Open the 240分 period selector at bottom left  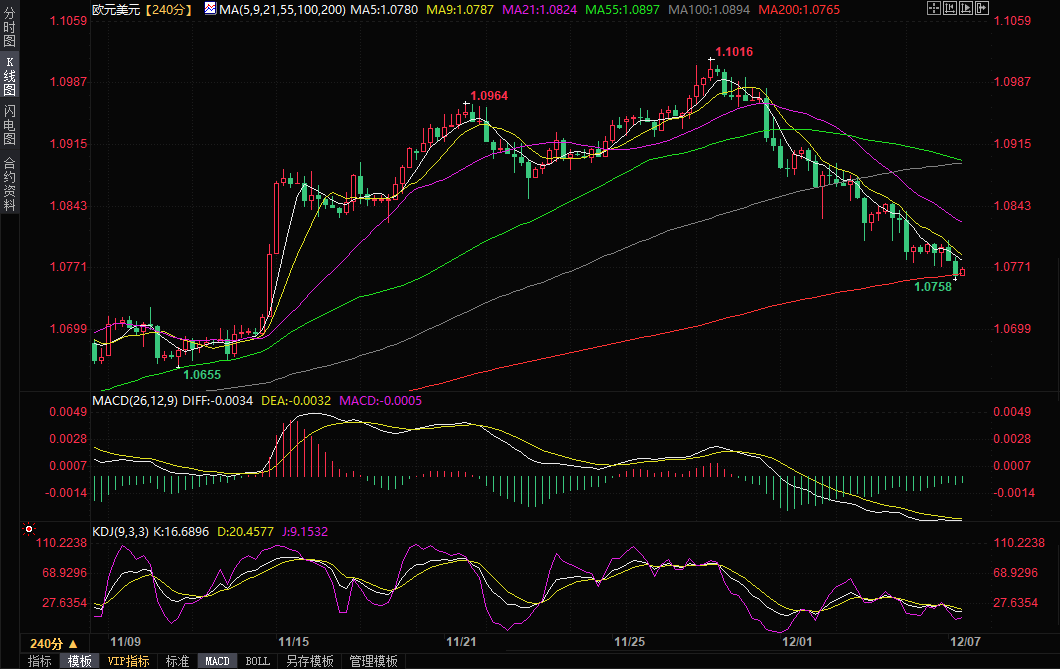(52, 643)
